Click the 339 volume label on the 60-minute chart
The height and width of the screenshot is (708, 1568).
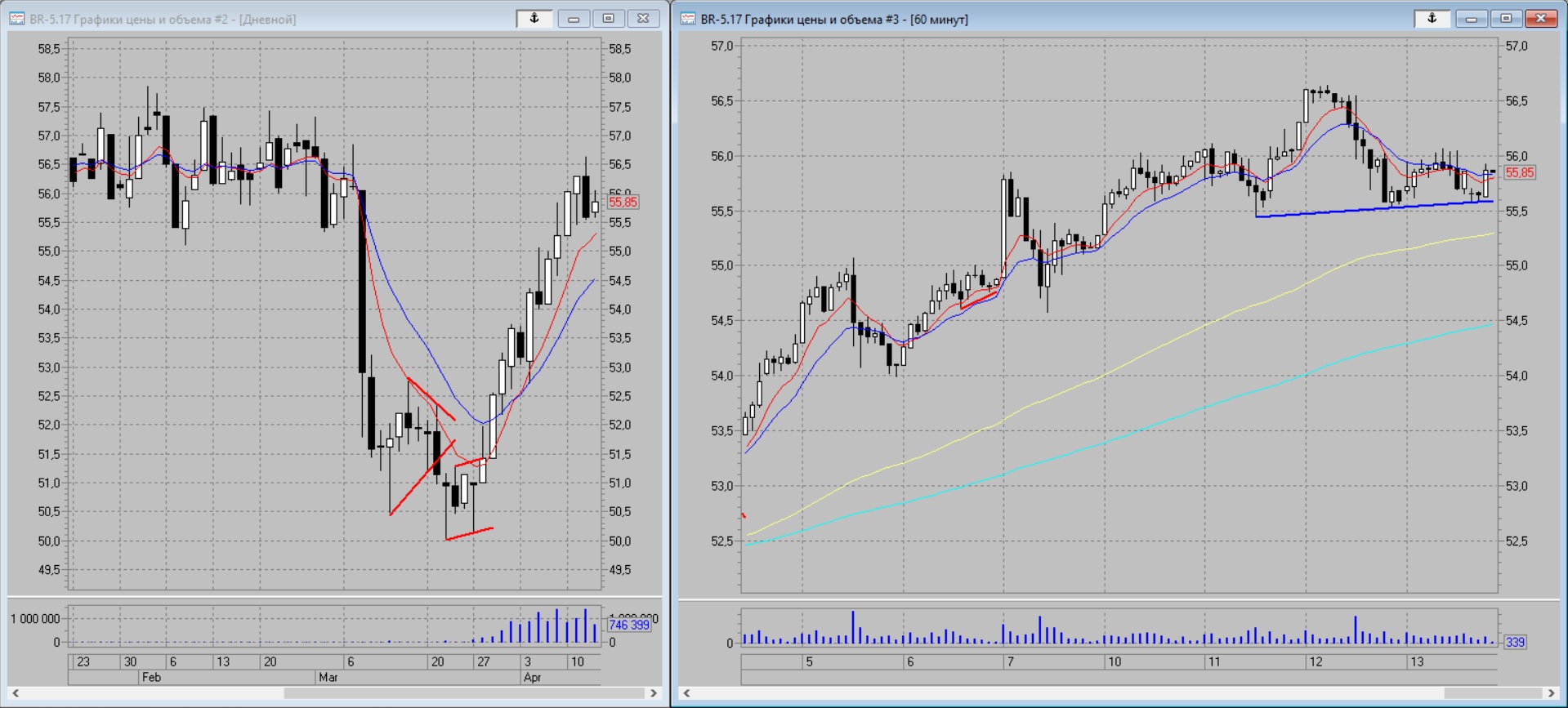pos(1515,642)
